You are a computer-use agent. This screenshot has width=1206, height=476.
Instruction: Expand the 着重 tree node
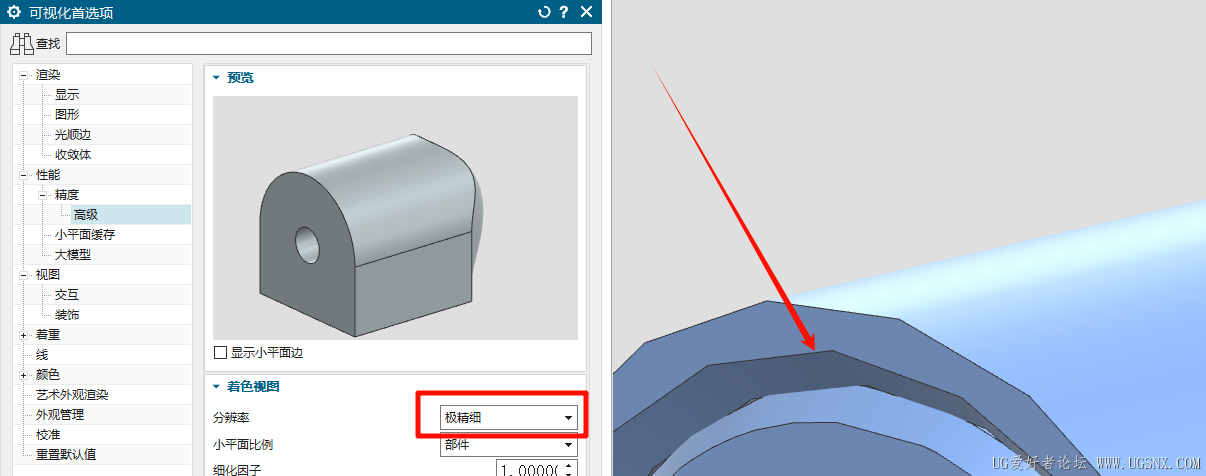click(x=24, y=334)
